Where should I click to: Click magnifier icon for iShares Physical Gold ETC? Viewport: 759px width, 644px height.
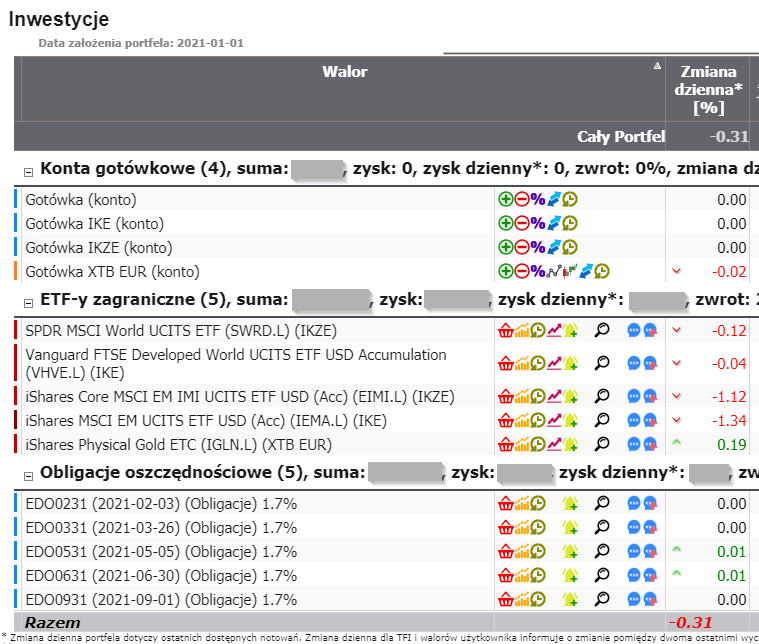(x=602, y=444)
